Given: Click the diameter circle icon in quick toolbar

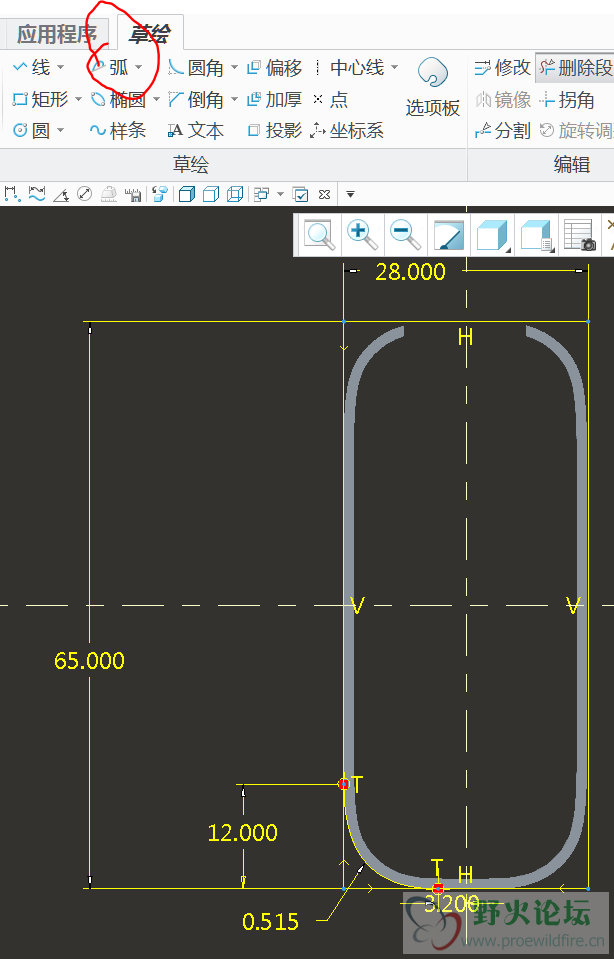Looking at the screenshot, I should pos(84,194).
